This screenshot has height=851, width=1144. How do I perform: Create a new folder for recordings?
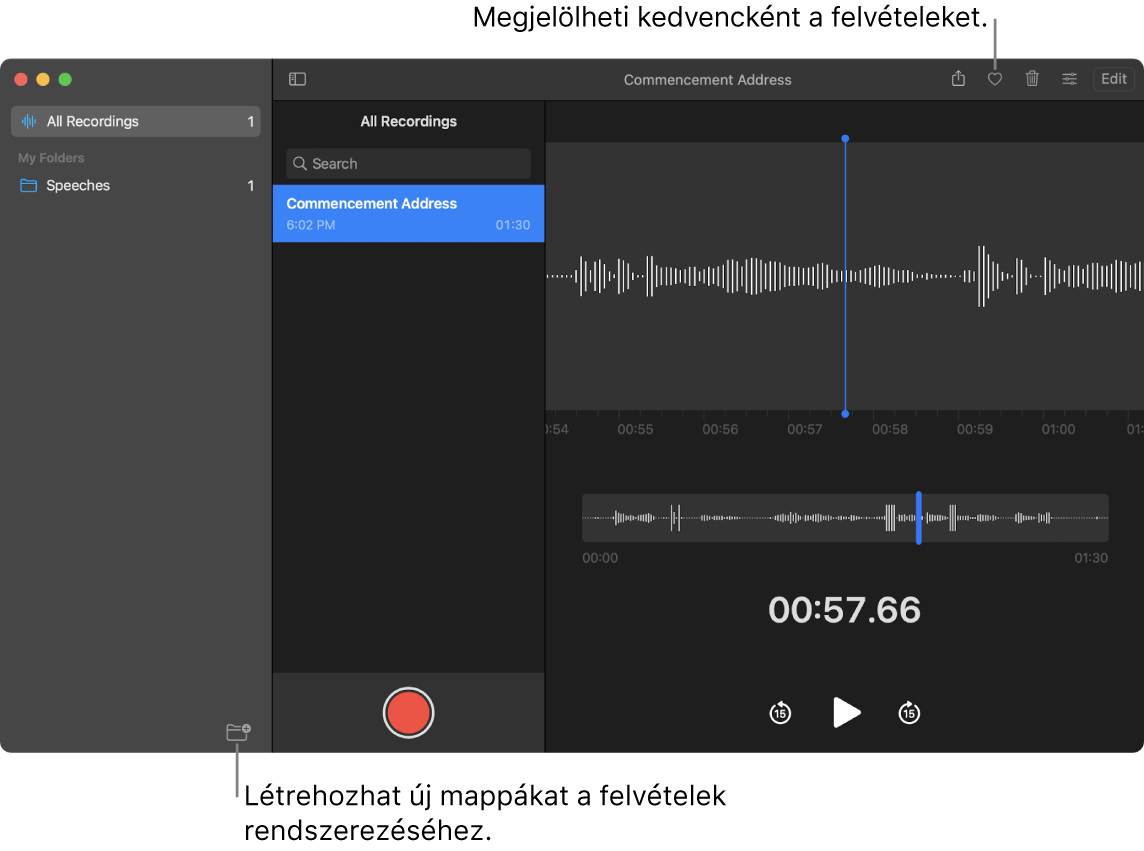point(238,731)
